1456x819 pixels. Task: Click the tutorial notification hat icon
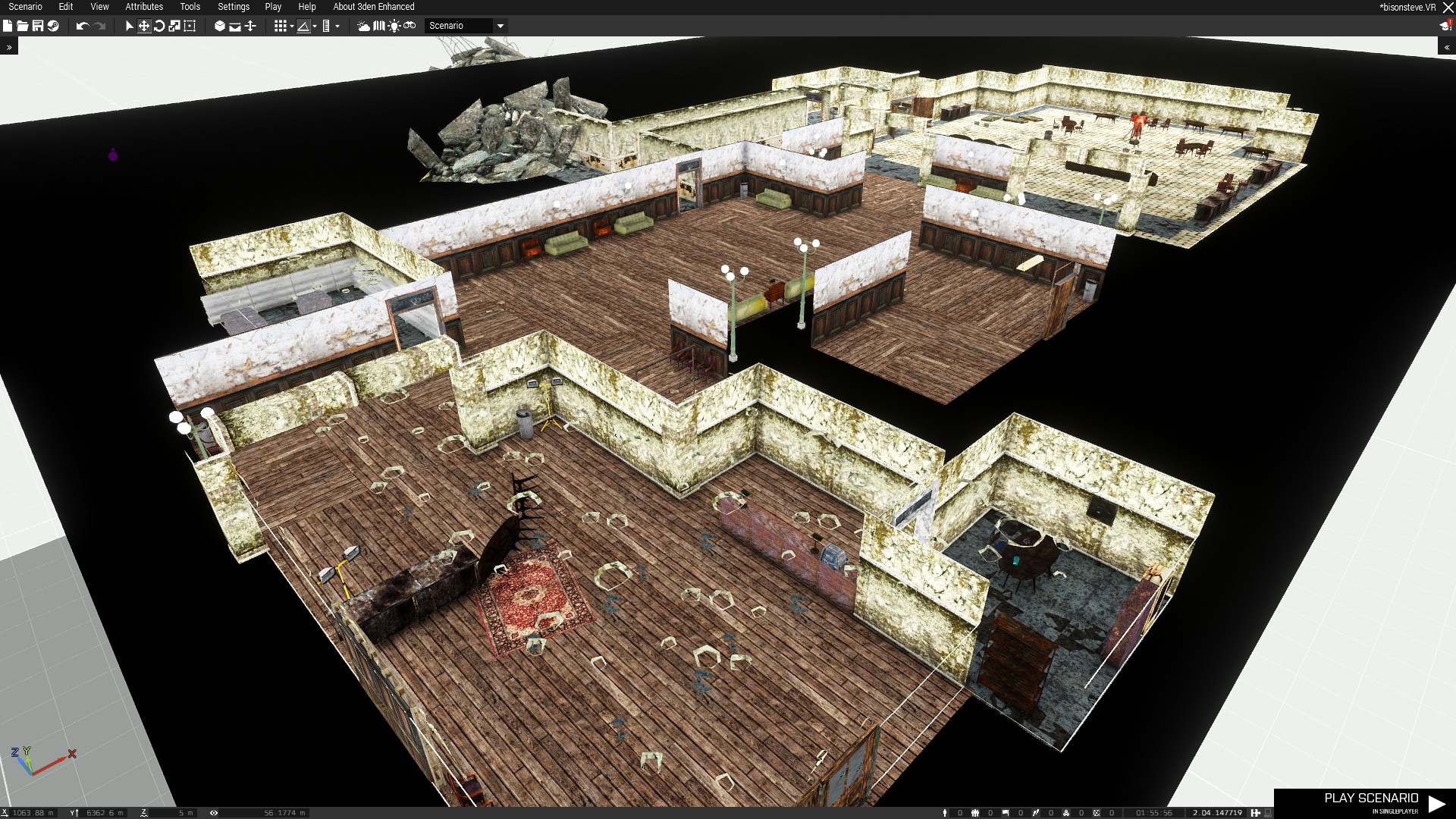click(x=1445, y=26)
